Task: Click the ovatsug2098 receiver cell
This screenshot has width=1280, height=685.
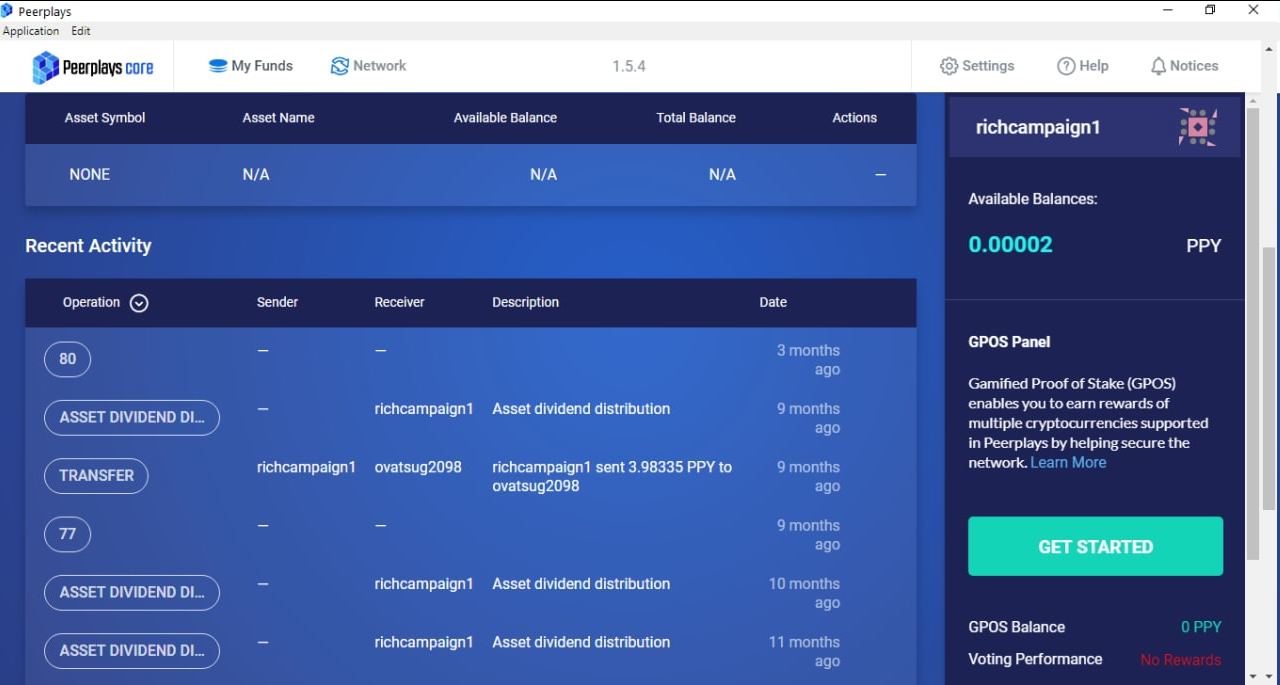Action: [418, 467]
